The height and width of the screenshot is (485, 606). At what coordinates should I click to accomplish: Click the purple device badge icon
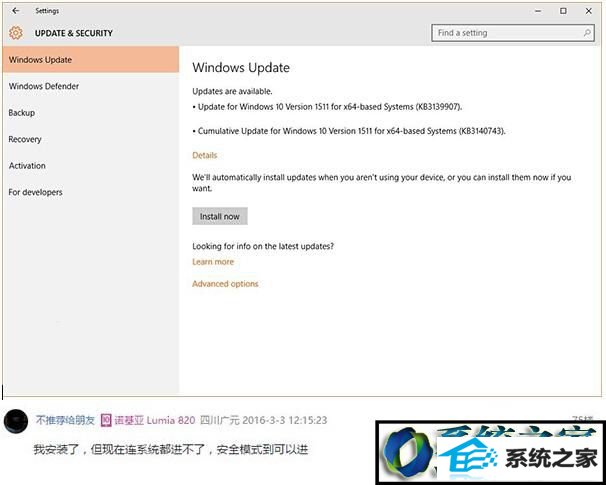pos(106,420)
